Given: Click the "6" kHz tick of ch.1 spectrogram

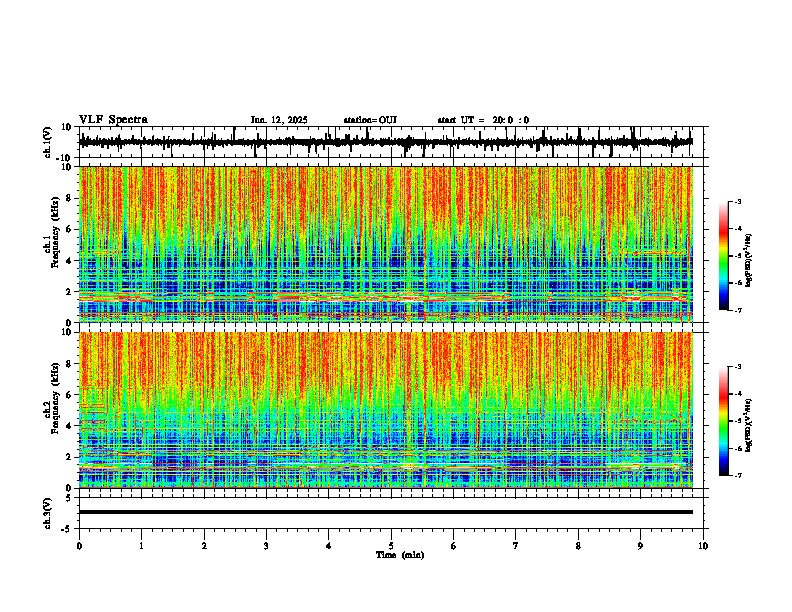Looking at the screenshot, I should point(70,230).
